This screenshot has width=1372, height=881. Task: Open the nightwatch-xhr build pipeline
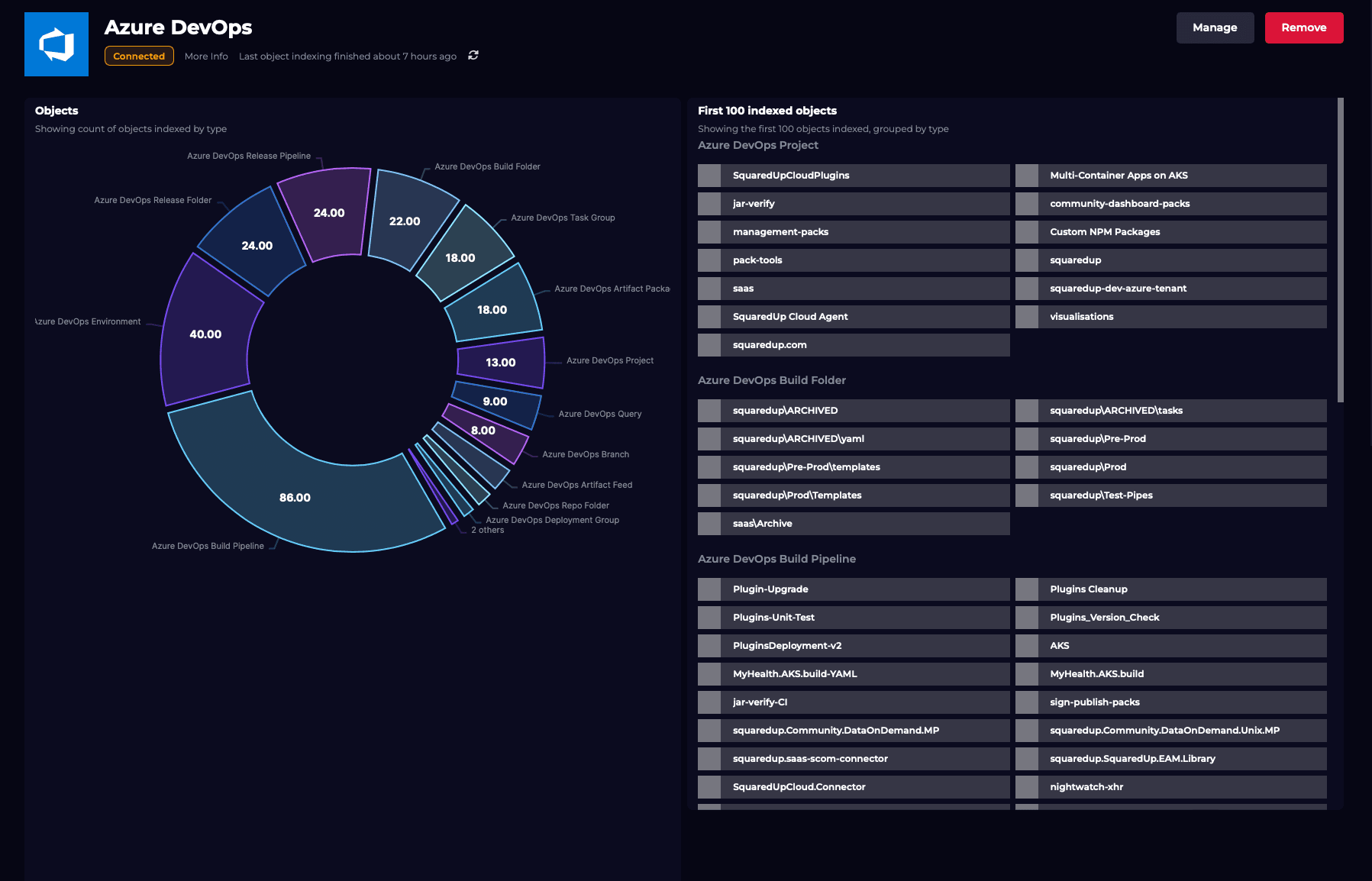point(1171,787)
